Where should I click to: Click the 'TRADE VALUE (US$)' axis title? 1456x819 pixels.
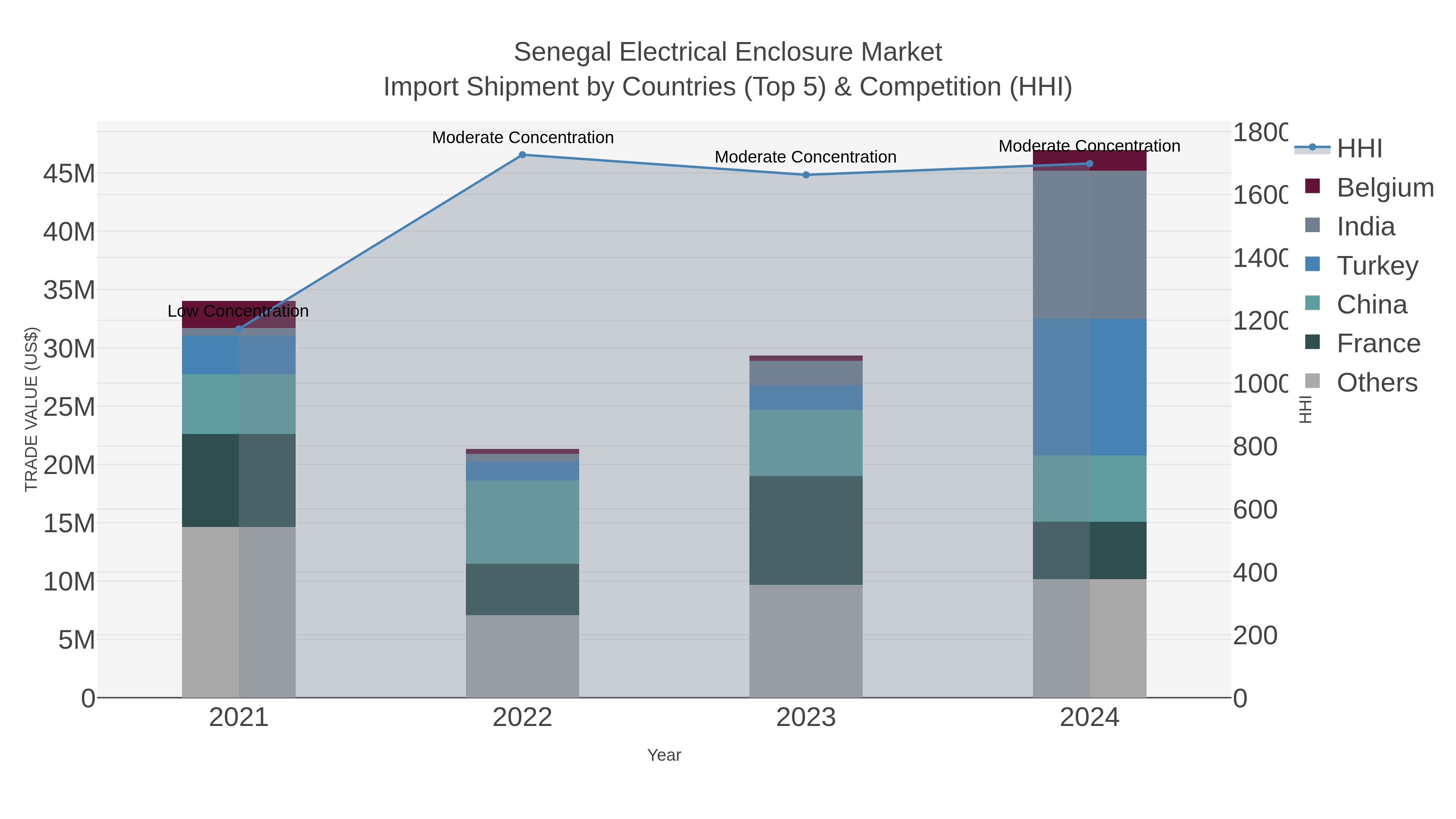(x=31, y=409)
